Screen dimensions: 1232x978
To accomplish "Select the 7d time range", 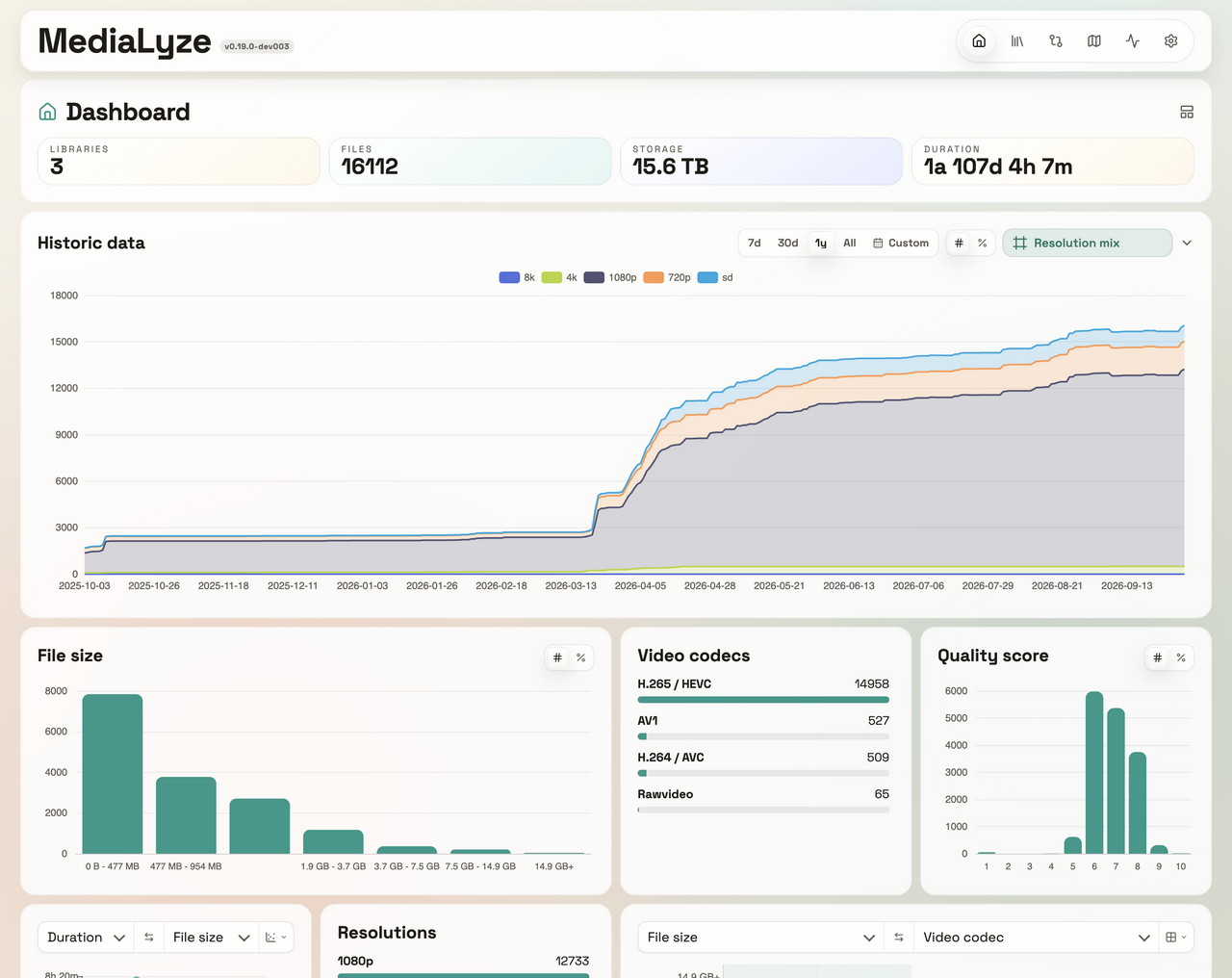I will [755, 243].
